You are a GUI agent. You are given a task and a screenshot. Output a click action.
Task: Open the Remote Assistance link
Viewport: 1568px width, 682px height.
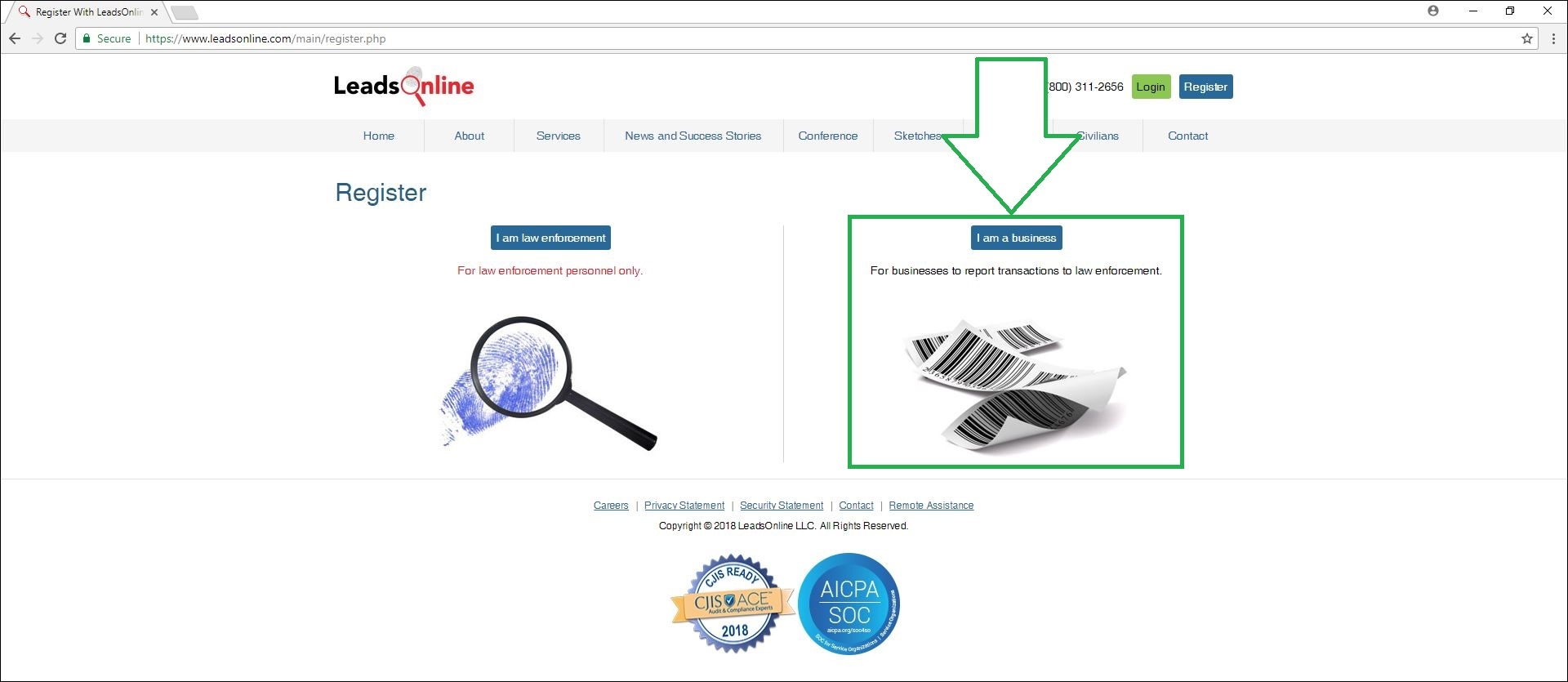click(931, 506)
